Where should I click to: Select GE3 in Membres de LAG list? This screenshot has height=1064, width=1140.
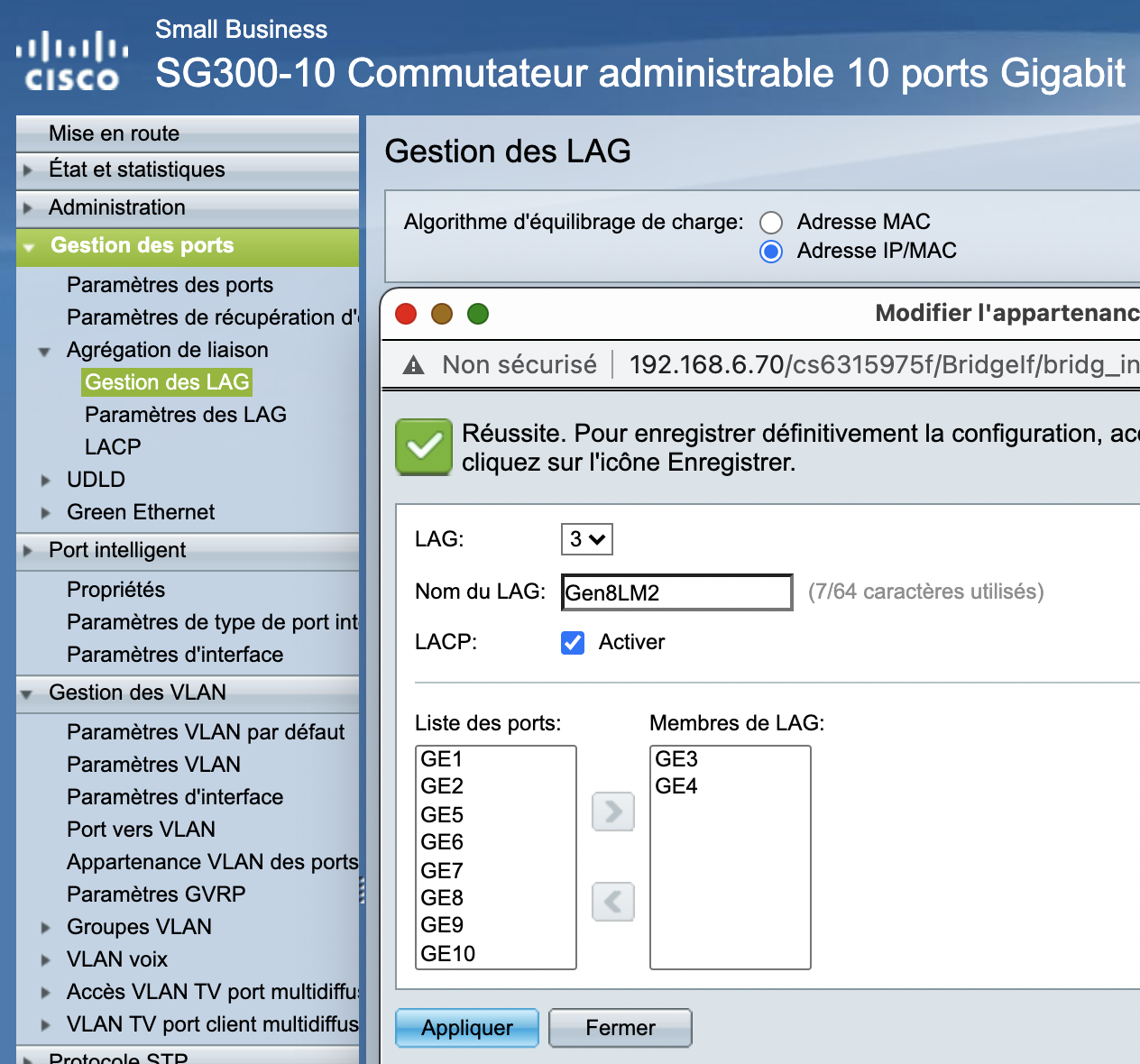[x=676, y=759]
